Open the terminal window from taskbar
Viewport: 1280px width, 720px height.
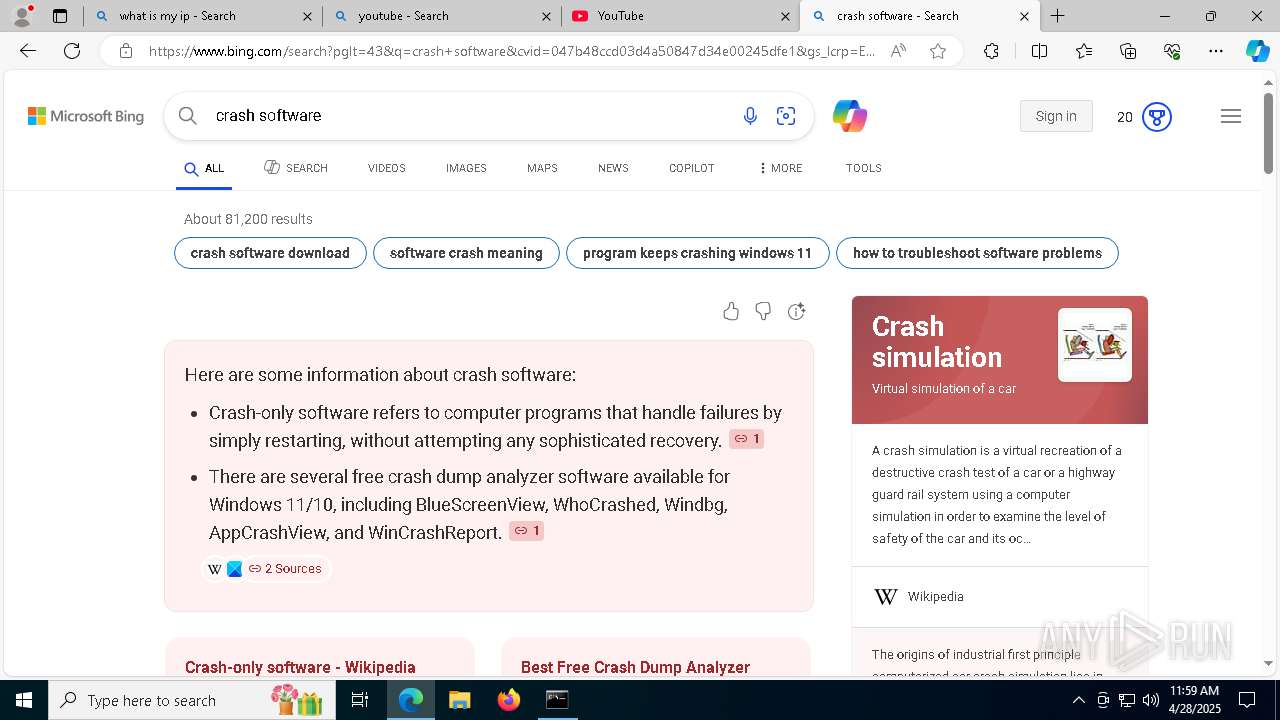coord(557,700)
